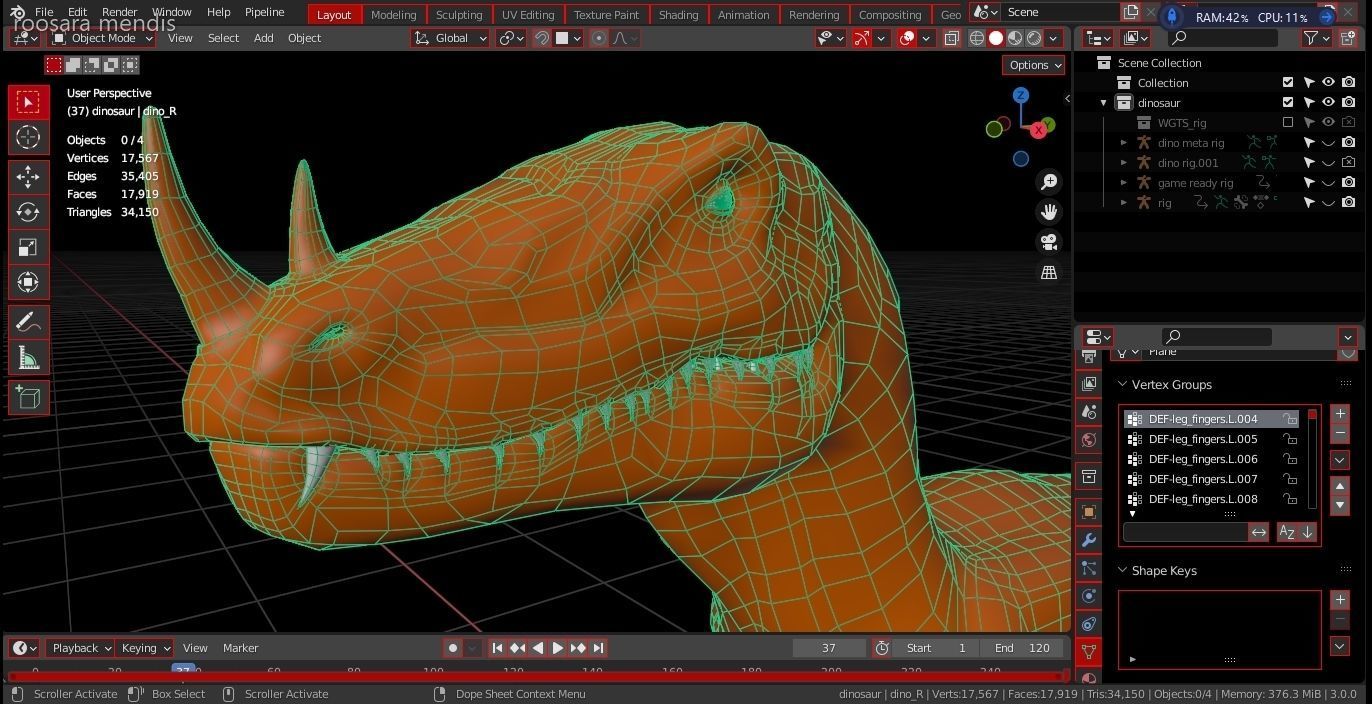Open the pivot point dropdown

[511, 38]
